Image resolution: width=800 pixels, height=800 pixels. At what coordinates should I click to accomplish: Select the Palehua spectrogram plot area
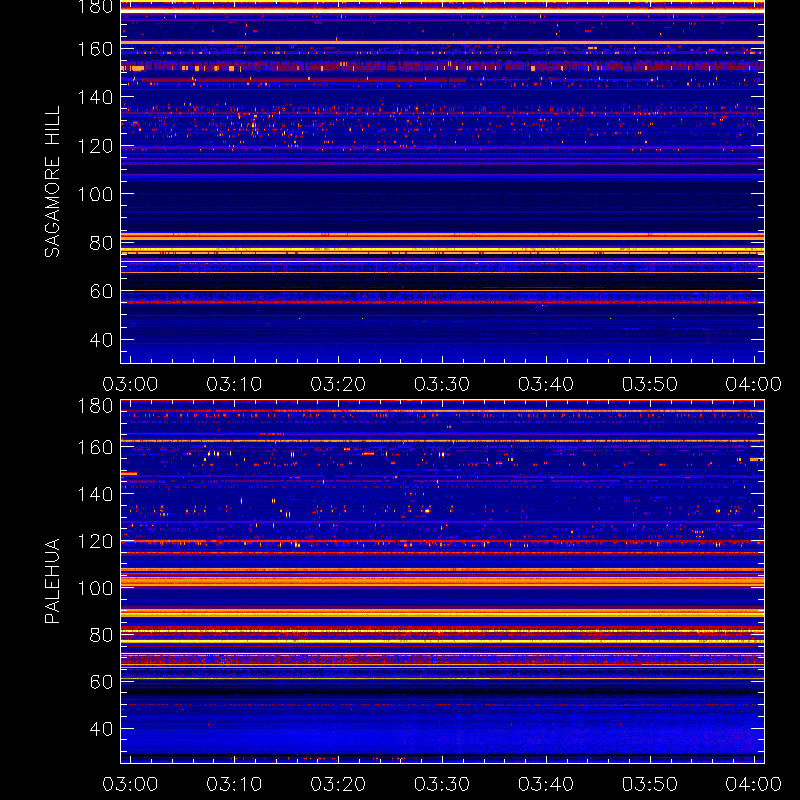[x=442, y=581]
